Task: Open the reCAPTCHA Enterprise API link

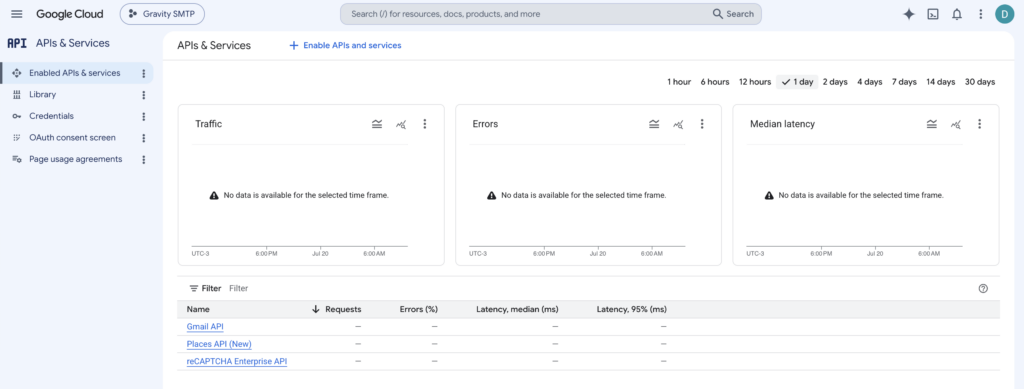Action: [237, 362]
